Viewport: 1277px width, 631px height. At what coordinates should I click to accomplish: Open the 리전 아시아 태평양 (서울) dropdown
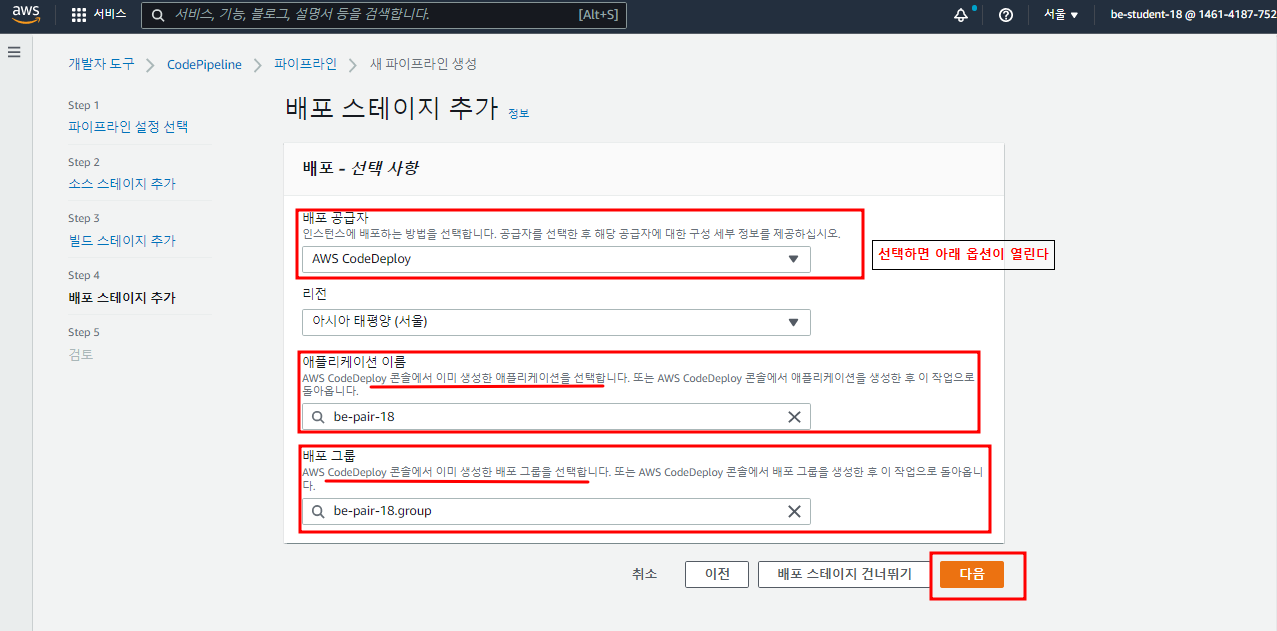(x=556, y=322)
